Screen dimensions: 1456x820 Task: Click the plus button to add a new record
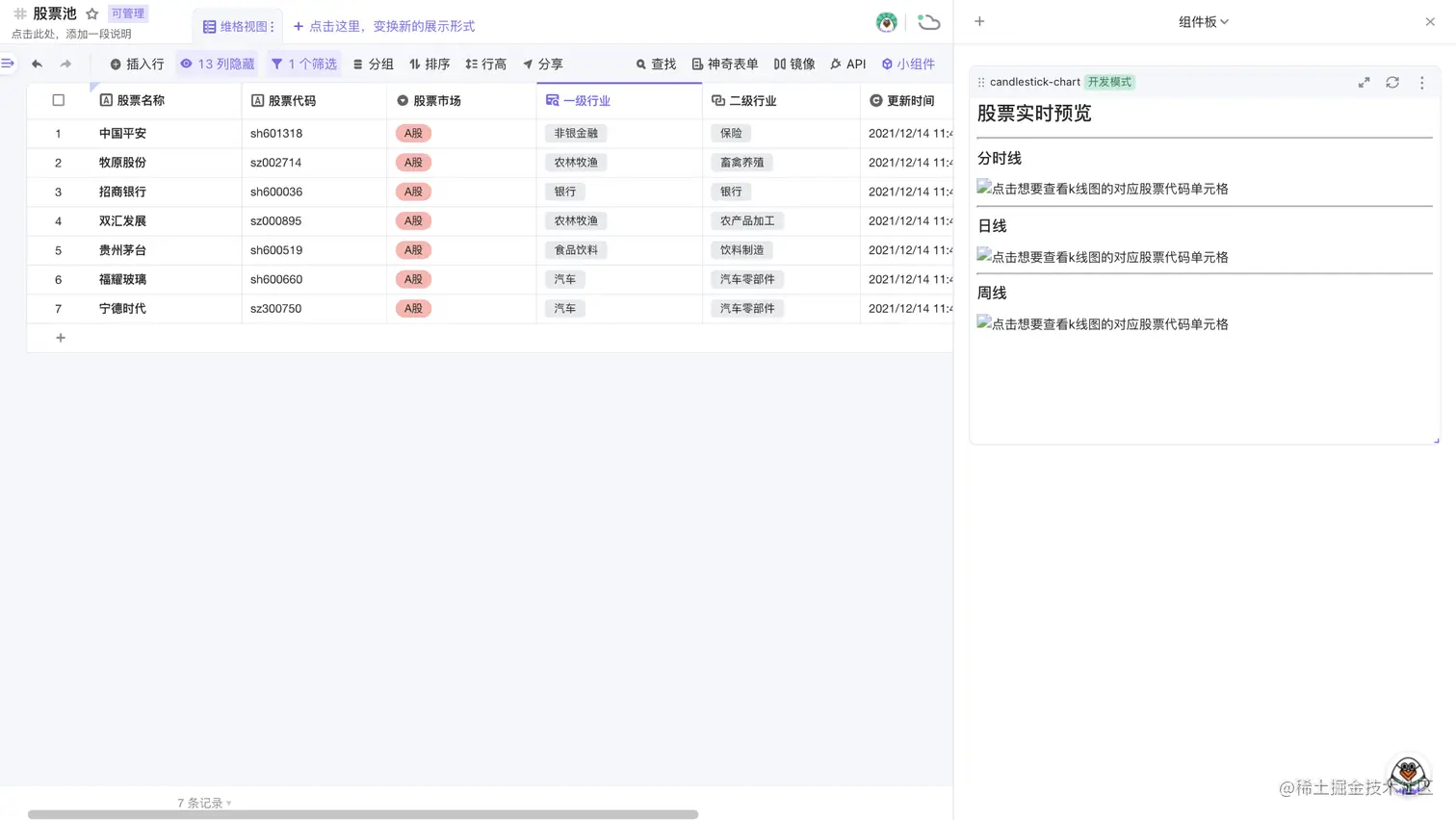(60, 338)
